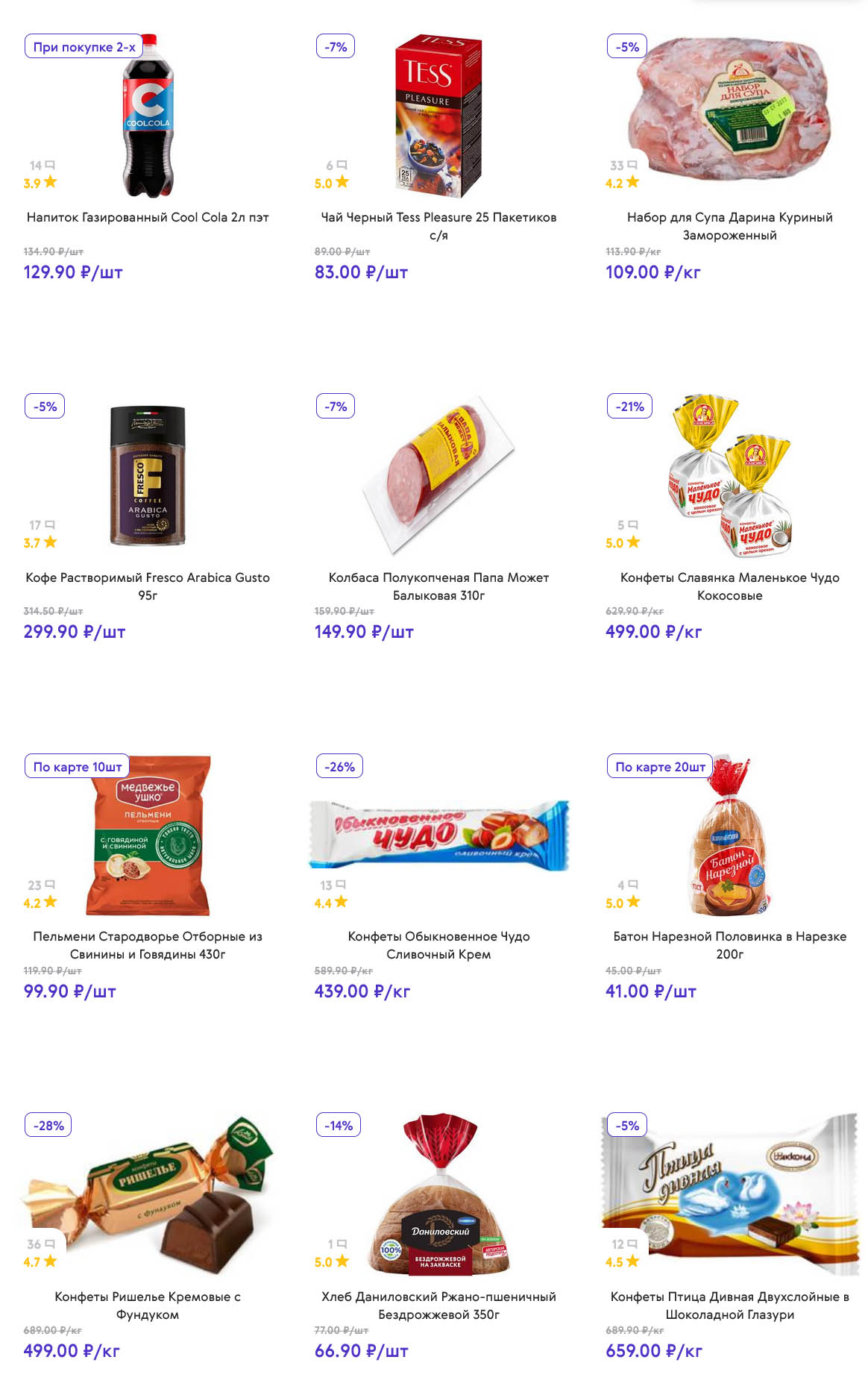Select the Папа Может sausage product image
The height and width of the screenshot is (1395, 868).
(x=438, y=475)
